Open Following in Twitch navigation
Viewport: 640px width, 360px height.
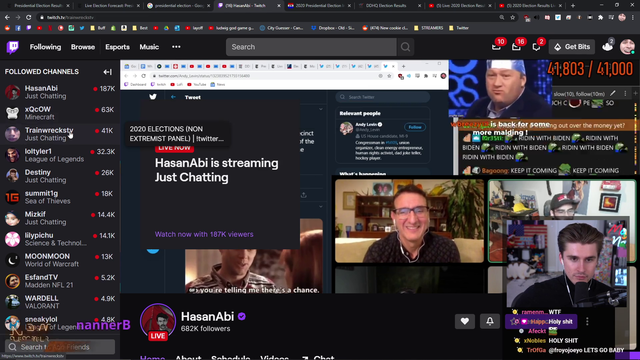coord(45,47)
